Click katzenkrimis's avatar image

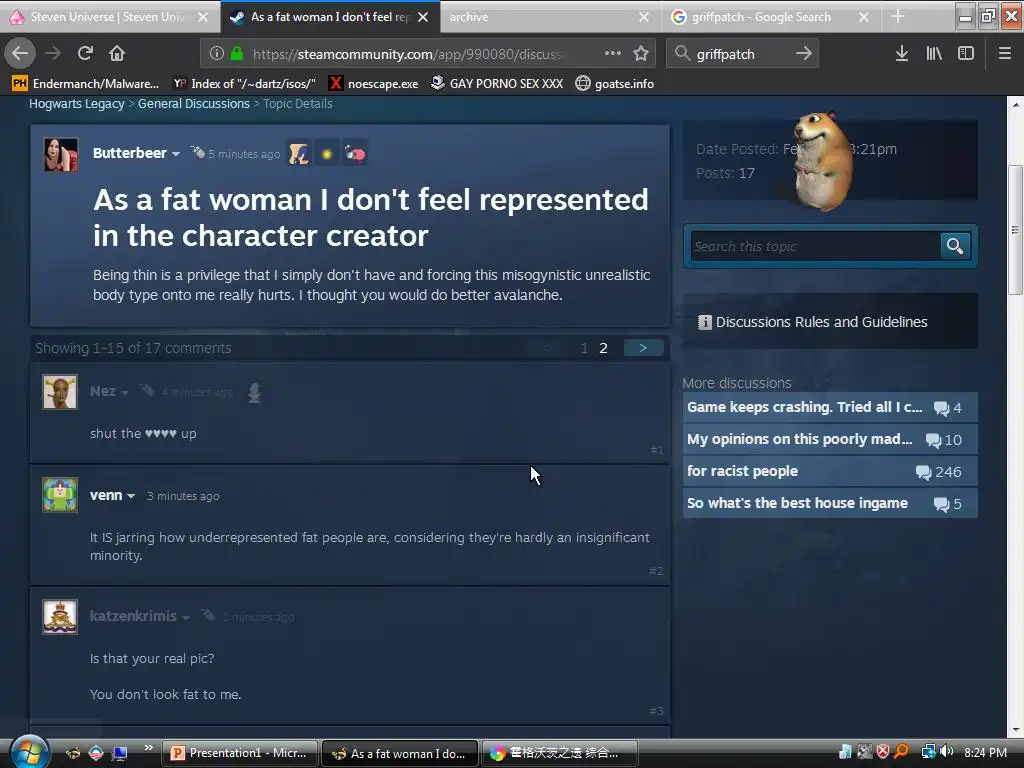(x=60, y=616)
